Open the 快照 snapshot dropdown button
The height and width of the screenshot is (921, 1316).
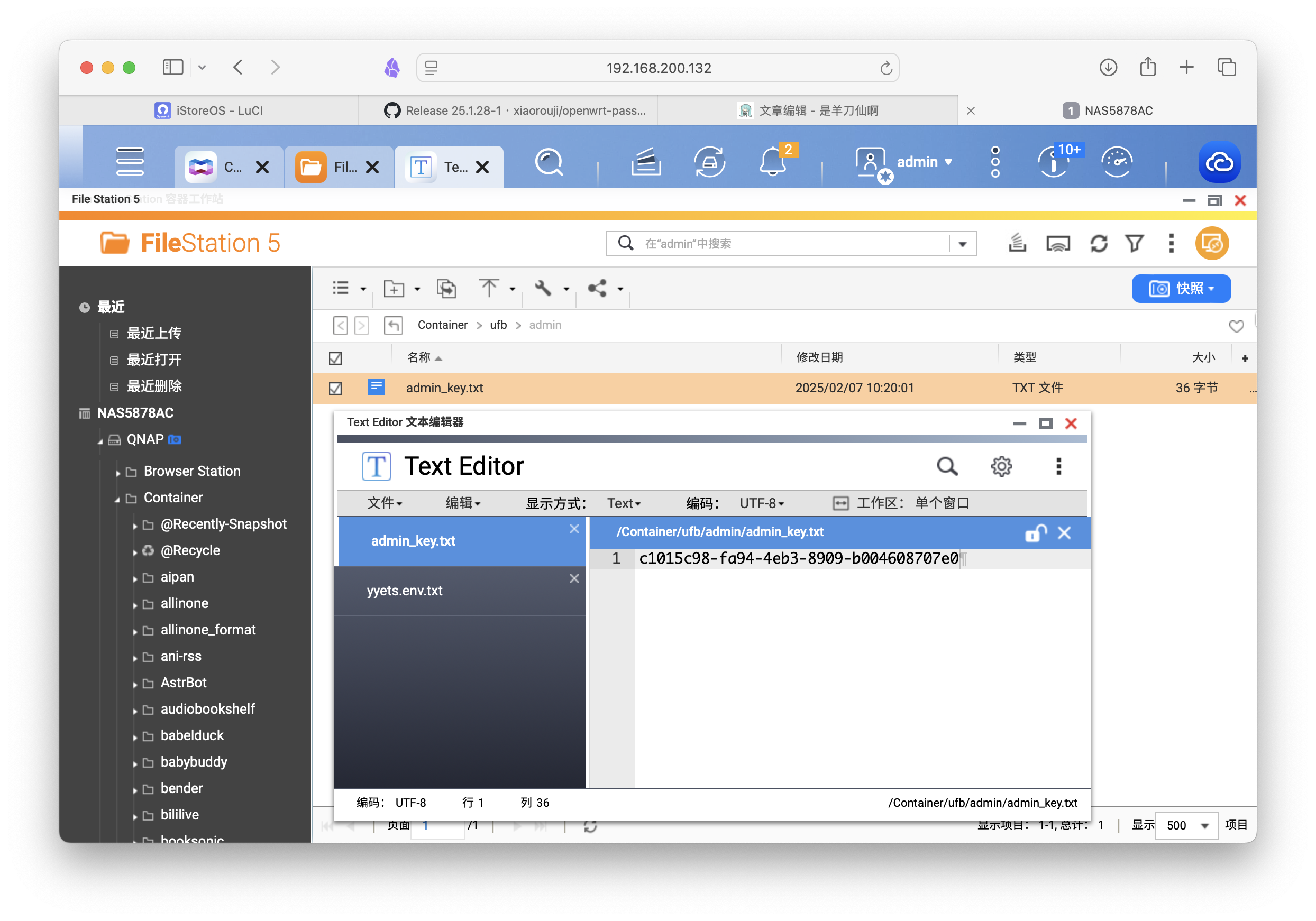tap(1181, 289)
